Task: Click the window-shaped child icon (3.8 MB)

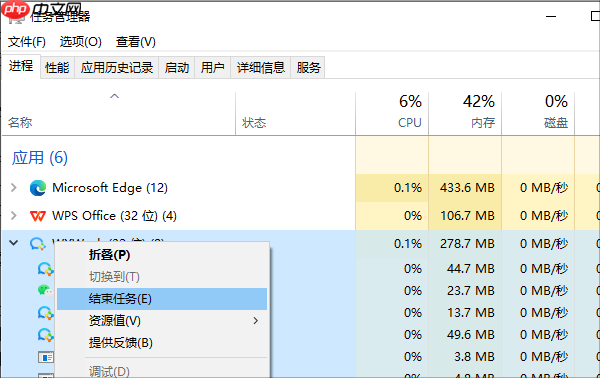Action: 46,357
